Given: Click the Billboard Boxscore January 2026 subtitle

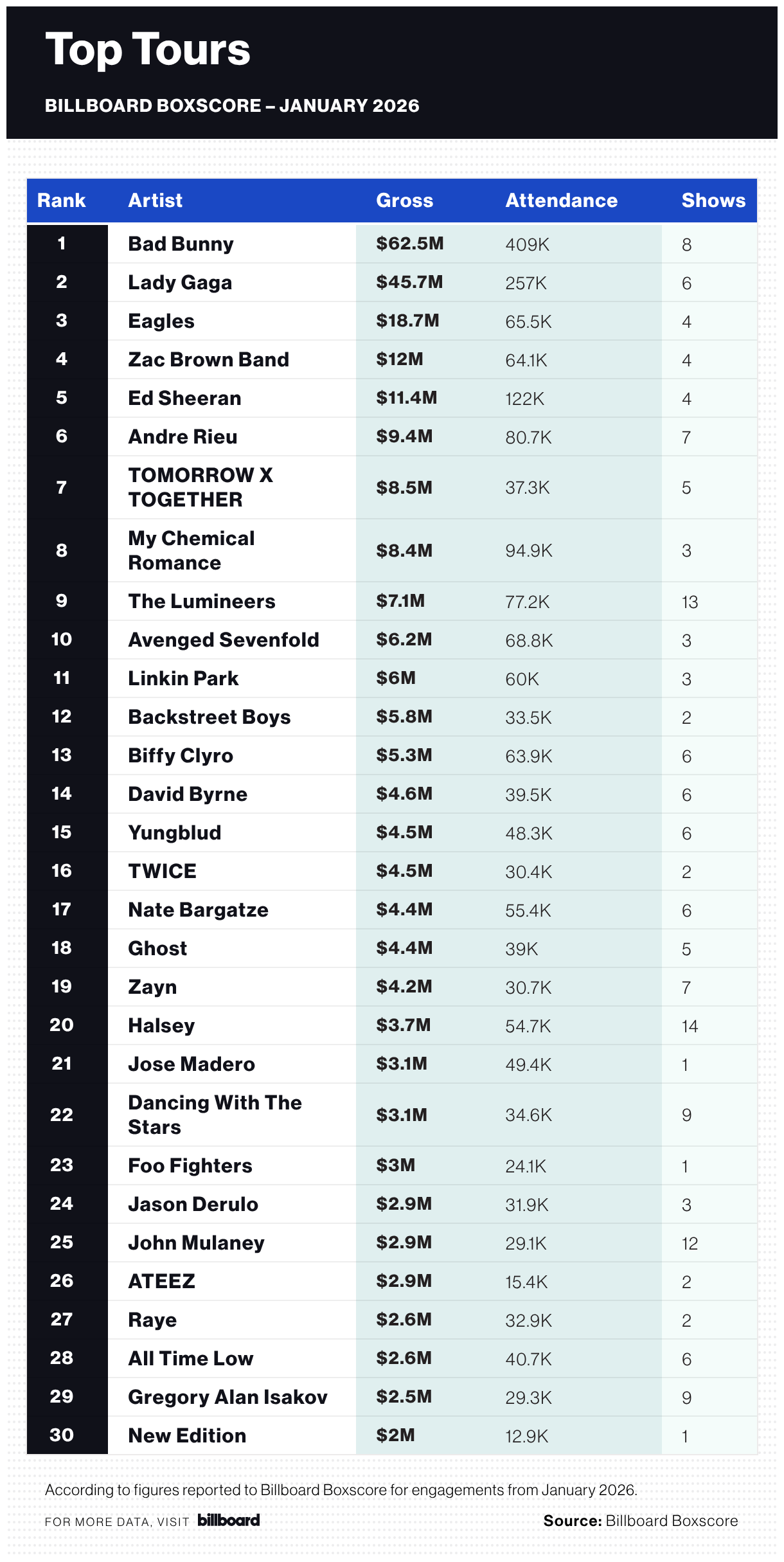Looking at the screenshot, I should click(232, 106).
